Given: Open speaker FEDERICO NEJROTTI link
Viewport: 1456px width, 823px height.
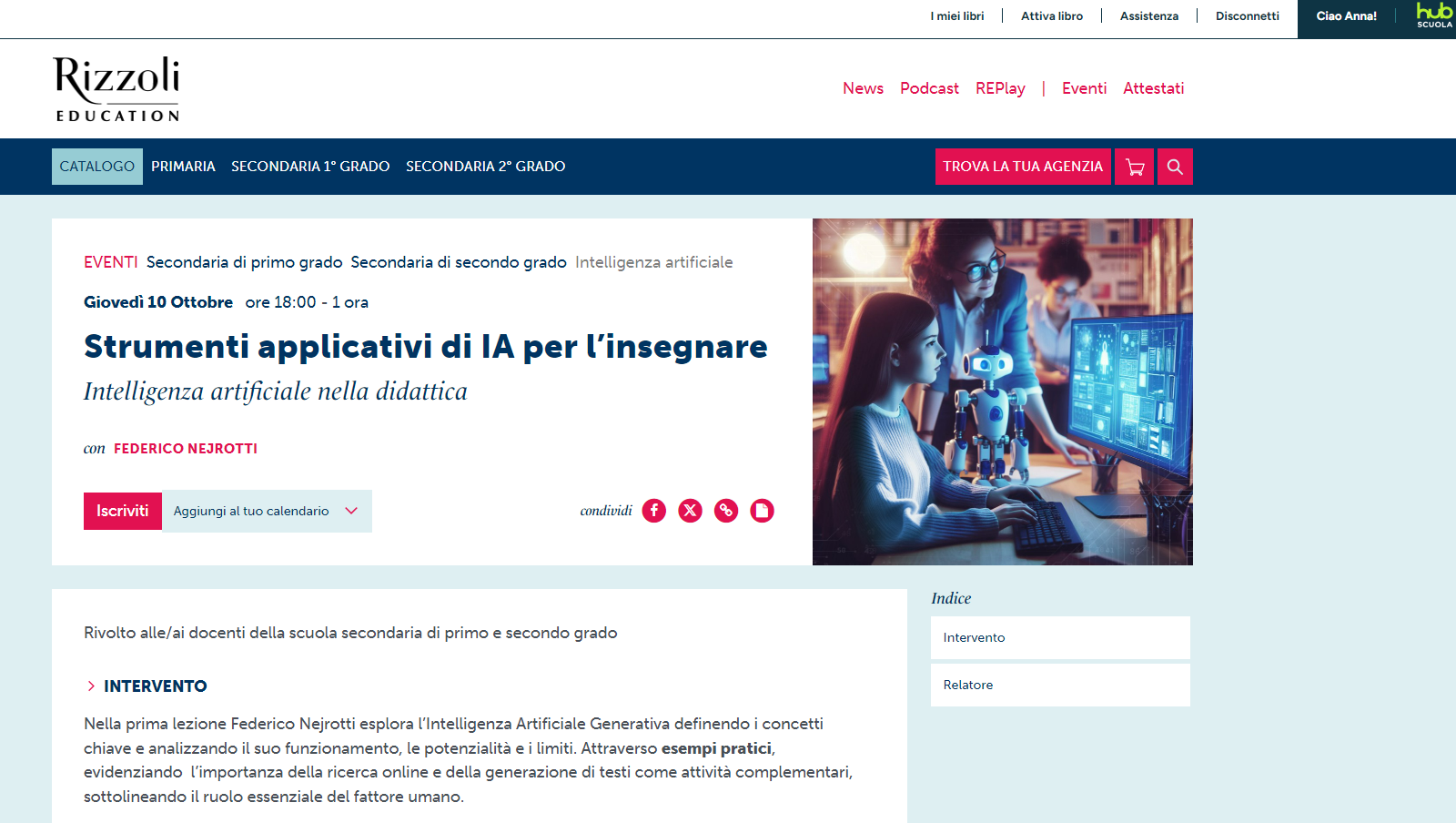Looking at the screenshot, I should [x=186, y=448].
